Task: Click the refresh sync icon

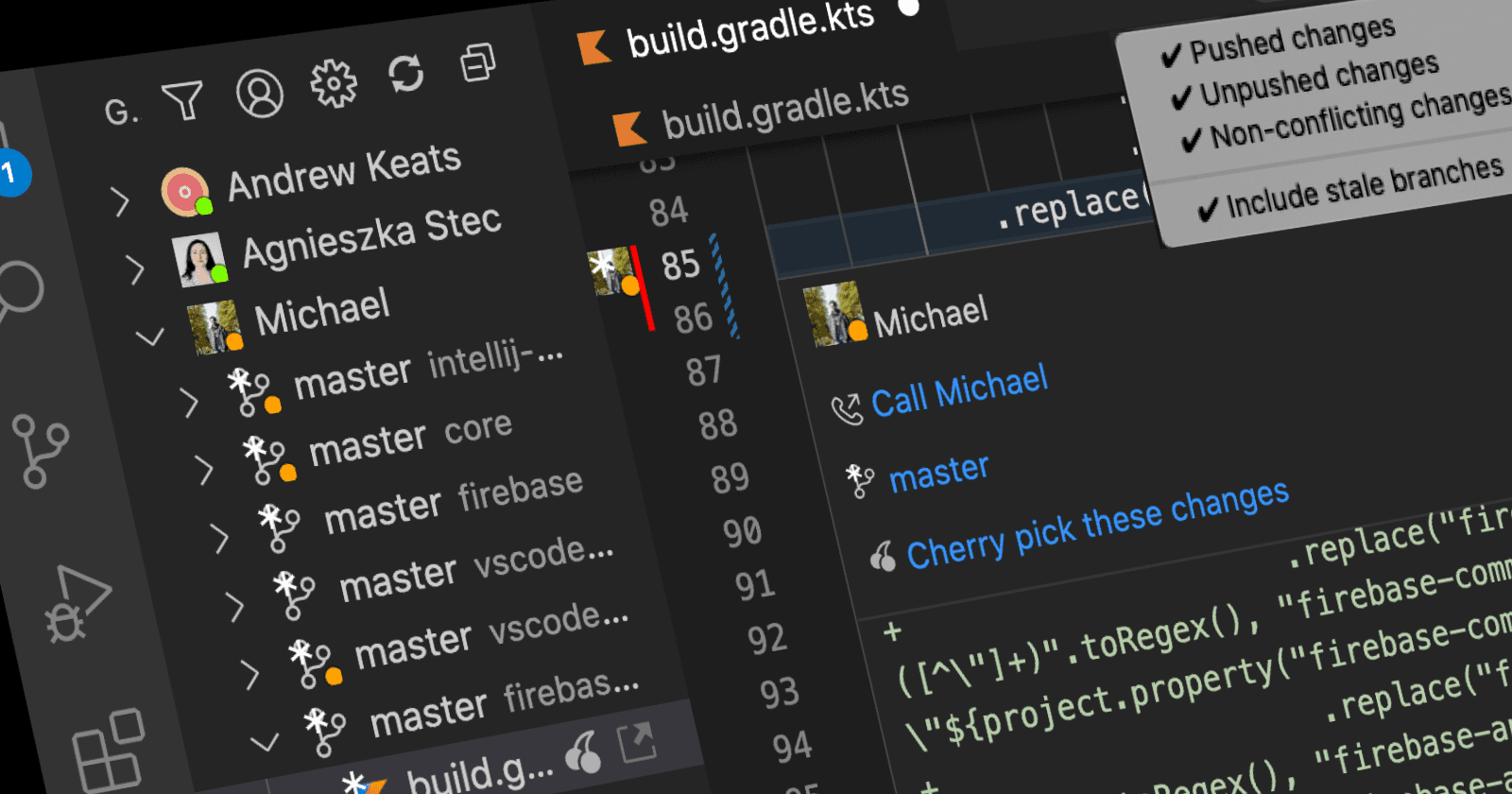Action: (x=406, y=74)
